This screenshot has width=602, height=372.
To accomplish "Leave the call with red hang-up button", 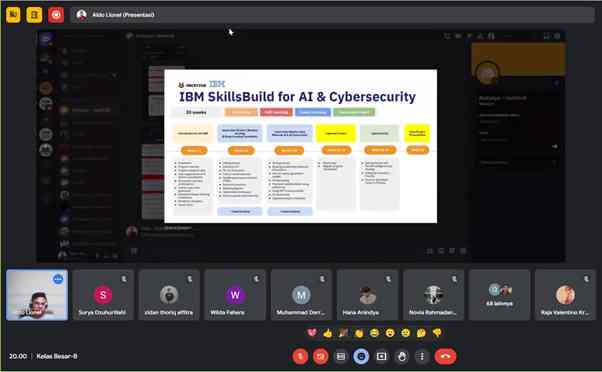I will coord(445,357).
